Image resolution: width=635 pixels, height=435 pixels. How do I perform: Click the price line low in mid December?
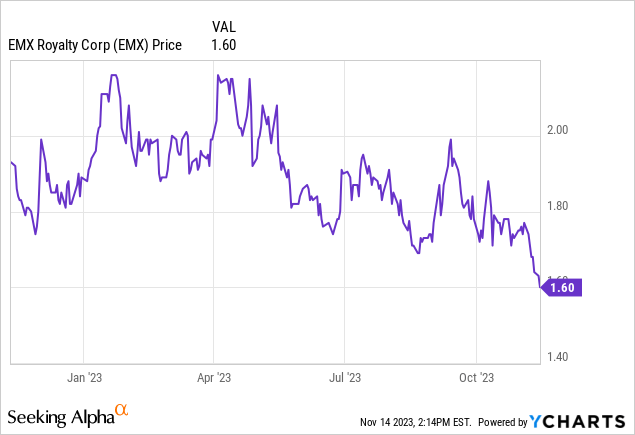point(36,234)
